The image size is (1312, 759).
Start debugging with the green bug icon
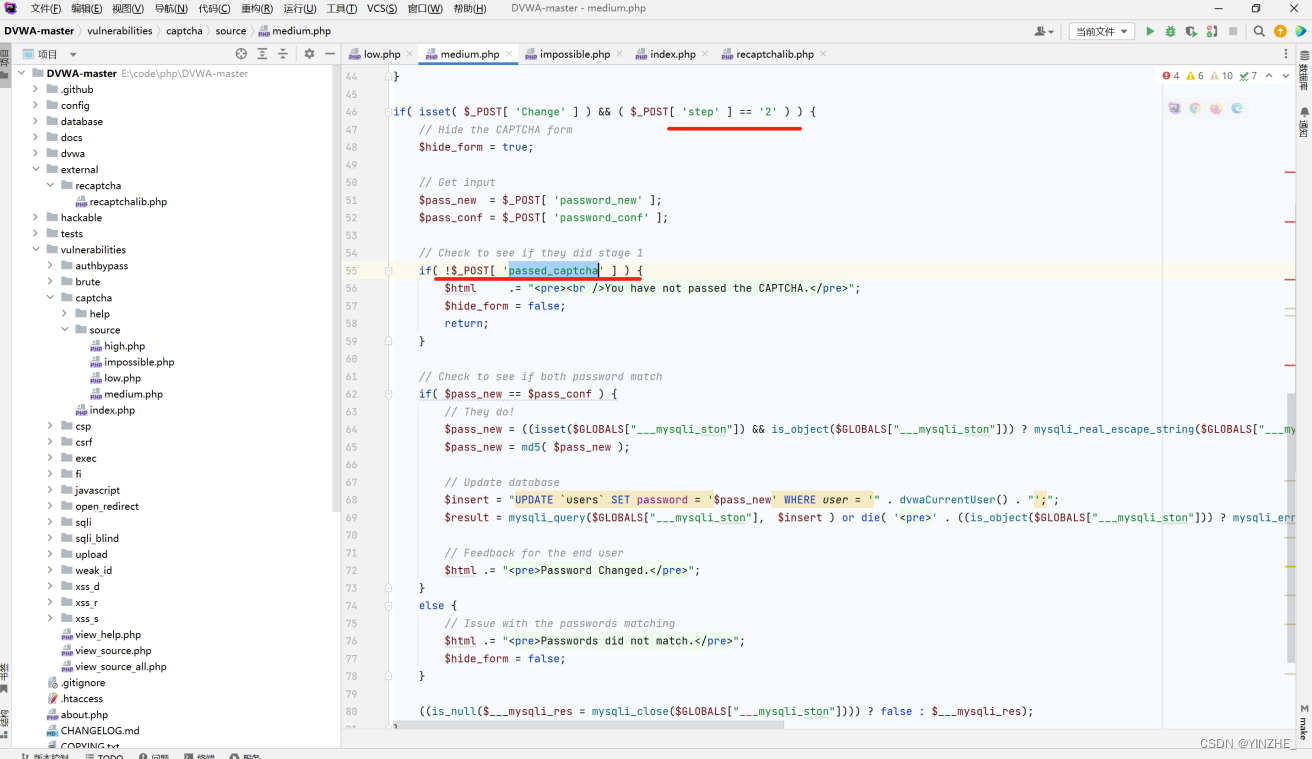point(1170,32)
